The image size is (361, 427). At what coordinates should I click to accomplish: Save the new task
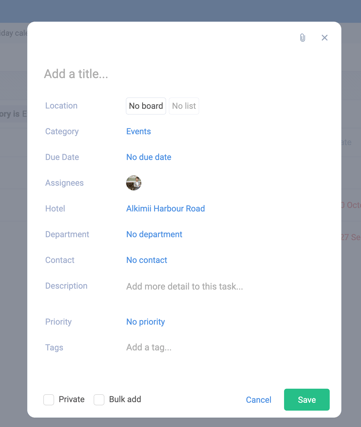pyautogui.click(x=307, y=400)
